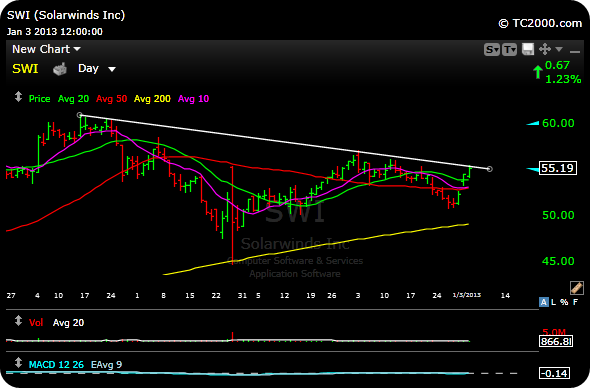This screenshot has height=388, width=590.
Task: Click the 1/3/2013 date axis label
Action: 467,295
